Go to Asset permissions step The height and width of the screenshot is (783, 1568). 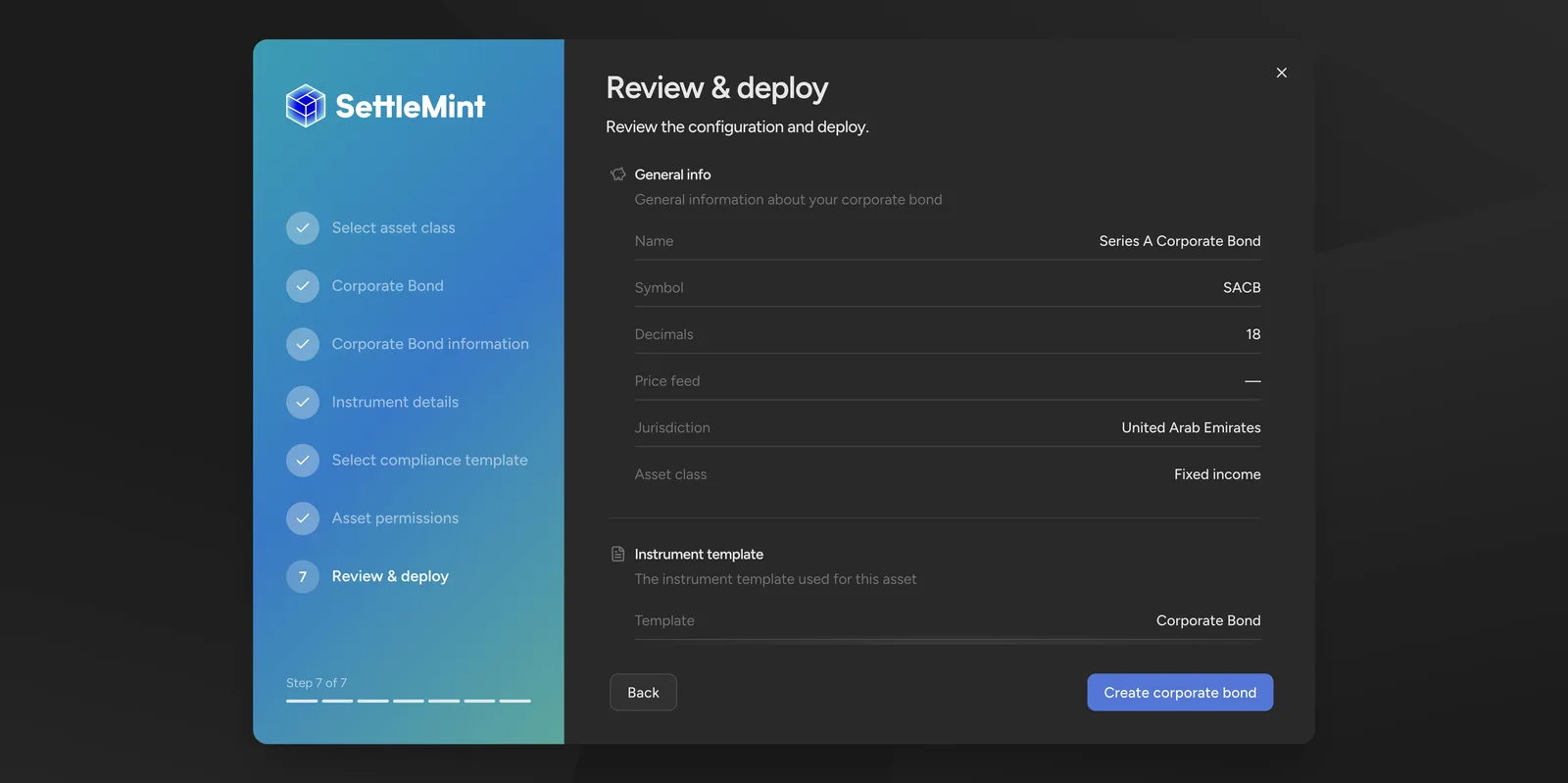tap(395, 518)
